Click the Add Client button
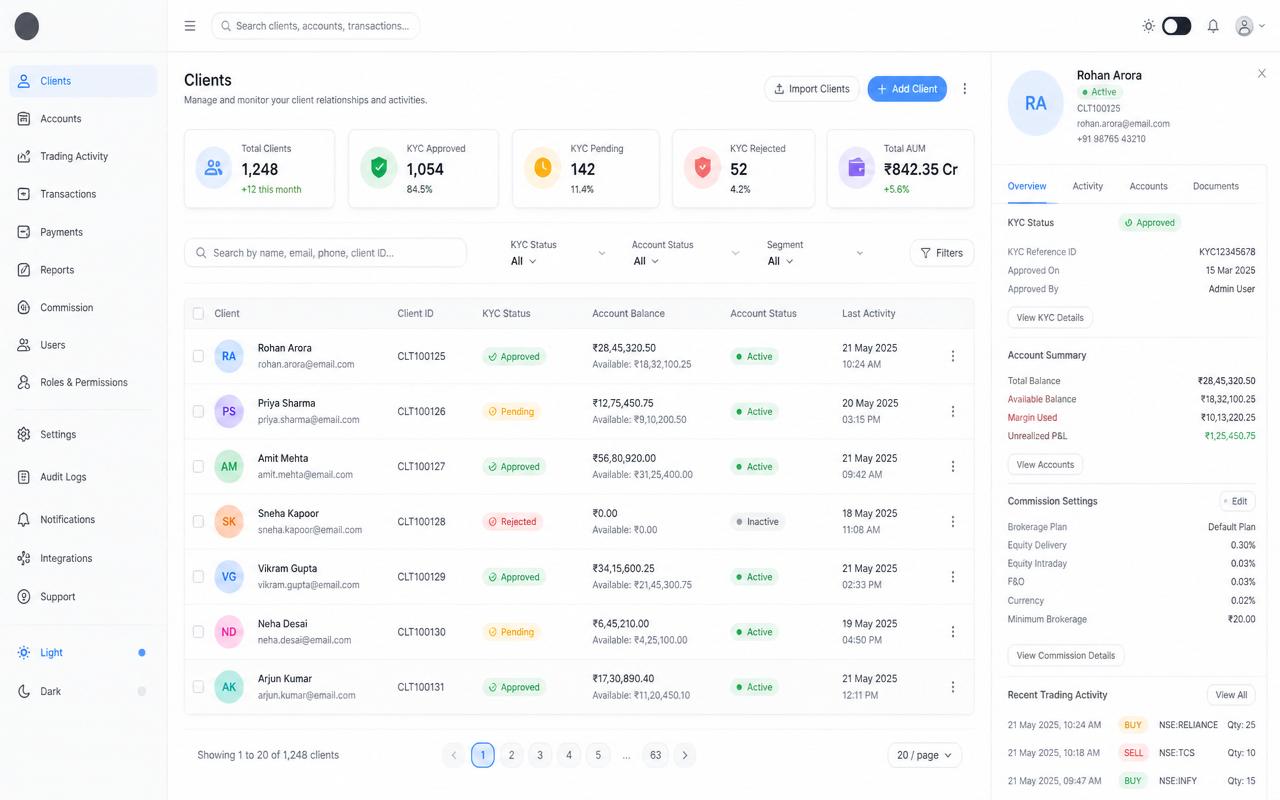 (x=907, y=89)
